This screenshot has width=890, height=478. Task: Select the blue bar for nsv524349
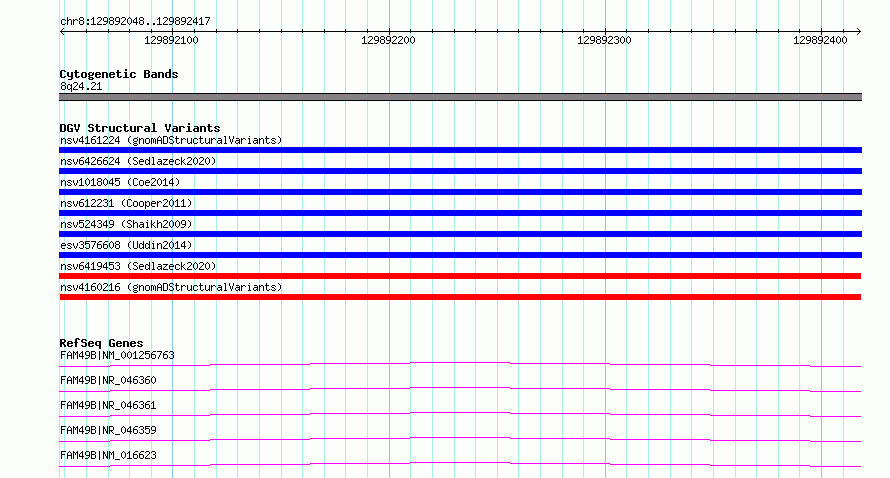click(x=460, y=234)
